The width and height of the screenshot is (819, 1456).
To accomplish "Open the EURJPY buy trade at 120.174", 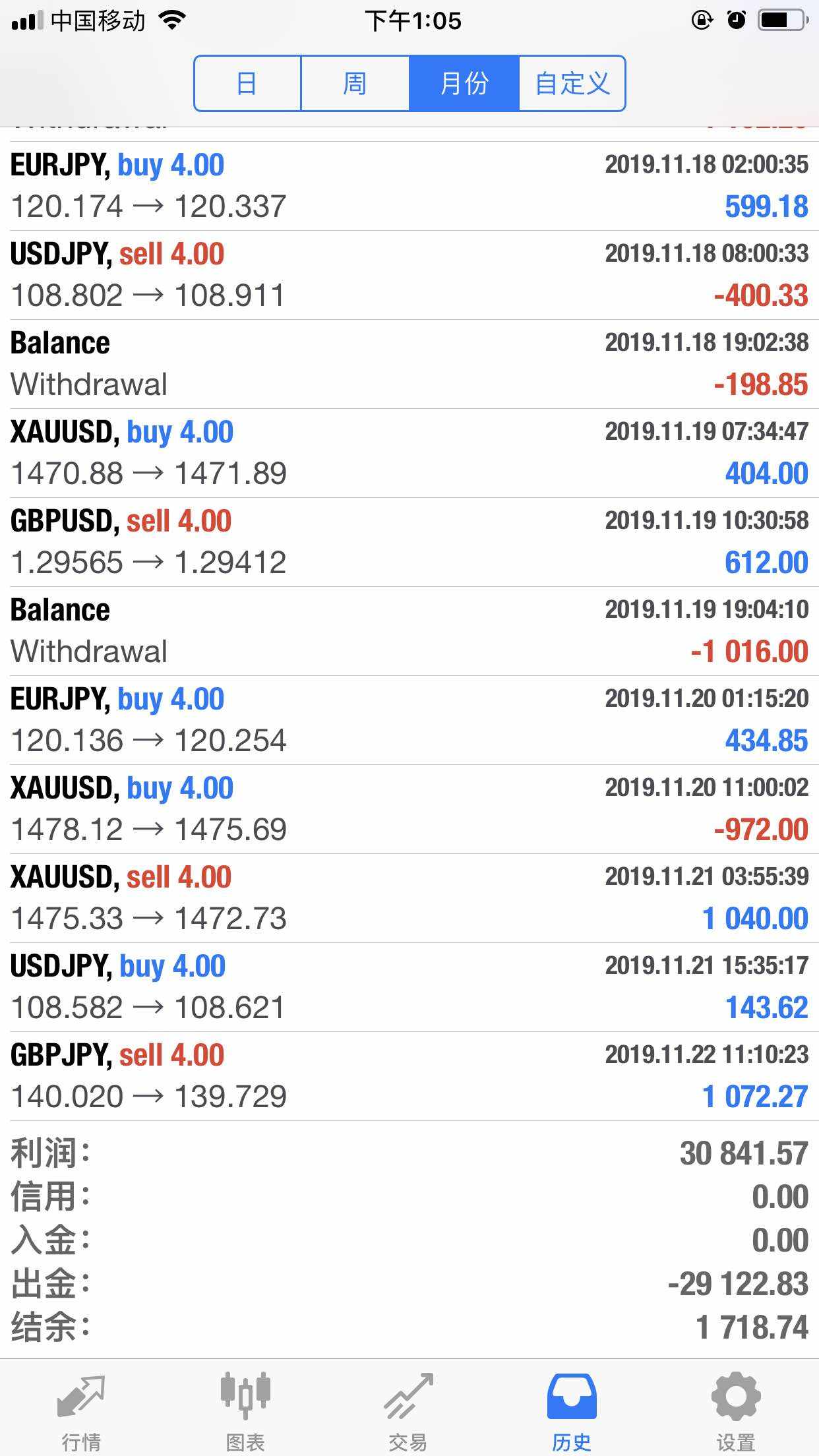I will pos(409,186).
